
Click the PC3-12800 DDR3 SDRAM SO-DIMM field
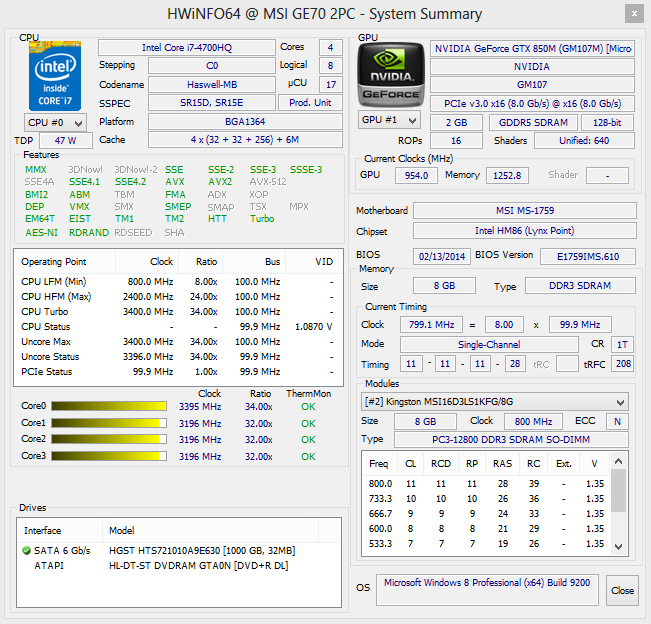click(511, 439)
